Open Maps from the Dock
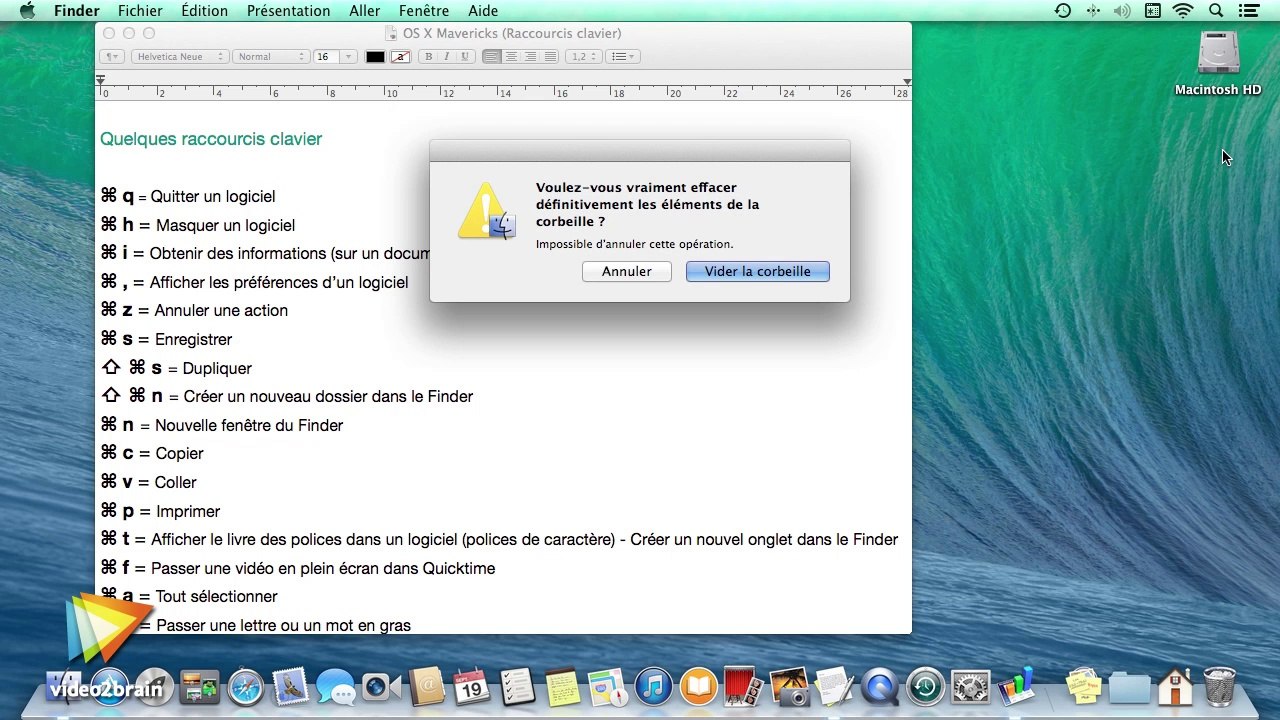Screen dimensions: 1280x720 pos(608,687)
